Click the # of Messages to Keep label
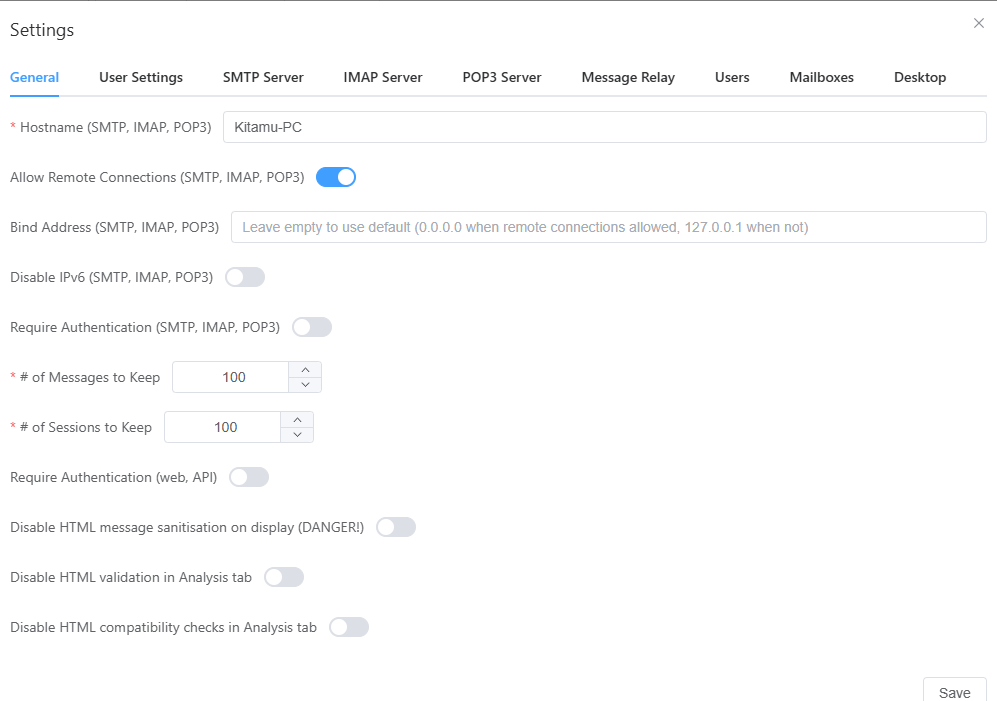The image size is (997, 701). 90,377
